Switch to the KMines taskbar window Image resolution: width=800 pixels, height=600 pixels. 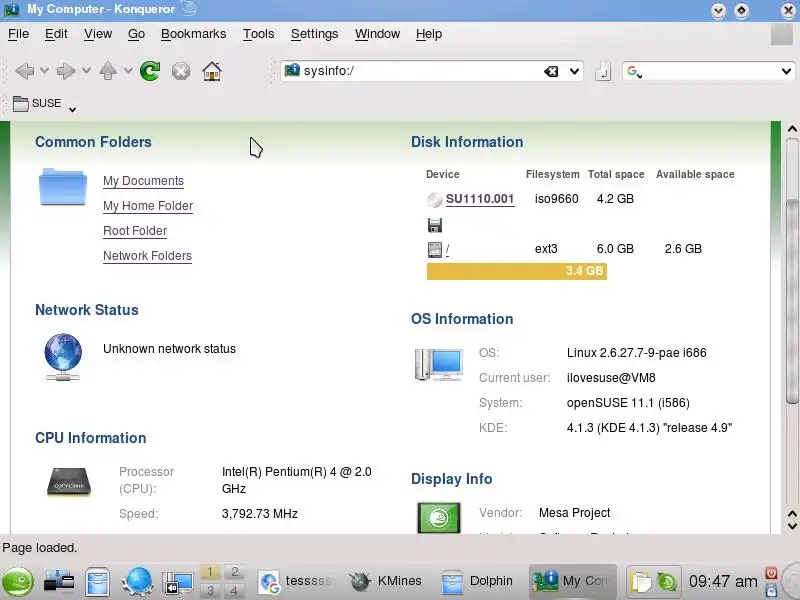pyautogui.click(x=386, y=582)
